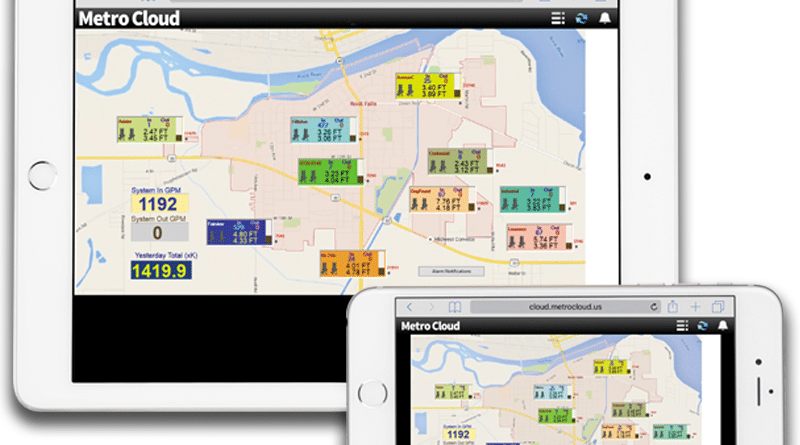
Task: Click the tank level bar beside orange tile
Action: pos(381,264)
